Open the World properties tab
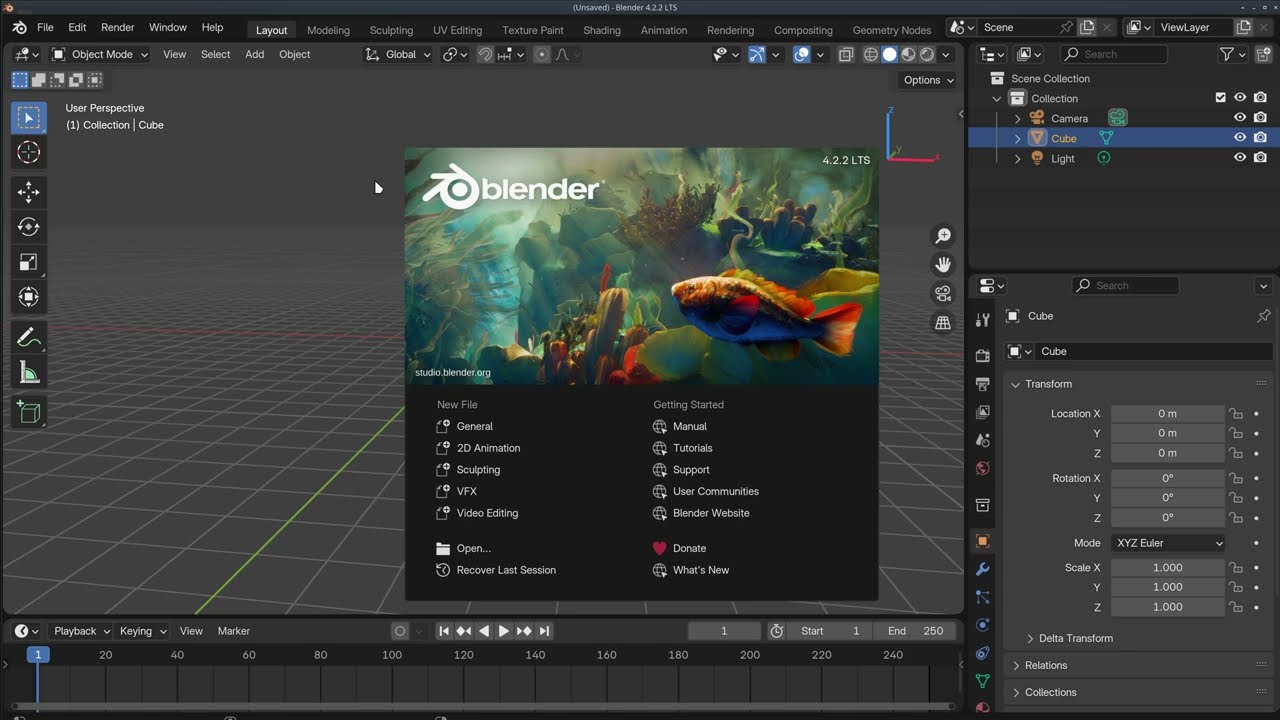Image resolution: width=1280 pixels, height=720 pixels. pyautogui.click(x=982, y=468)
